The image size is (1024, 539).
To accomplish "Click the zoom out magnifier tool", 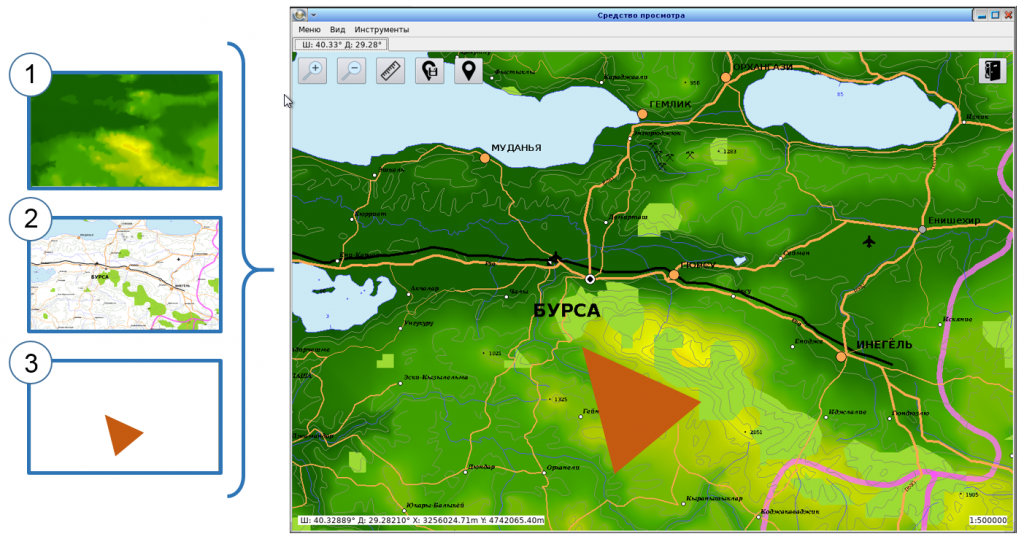I will [352, 70].
